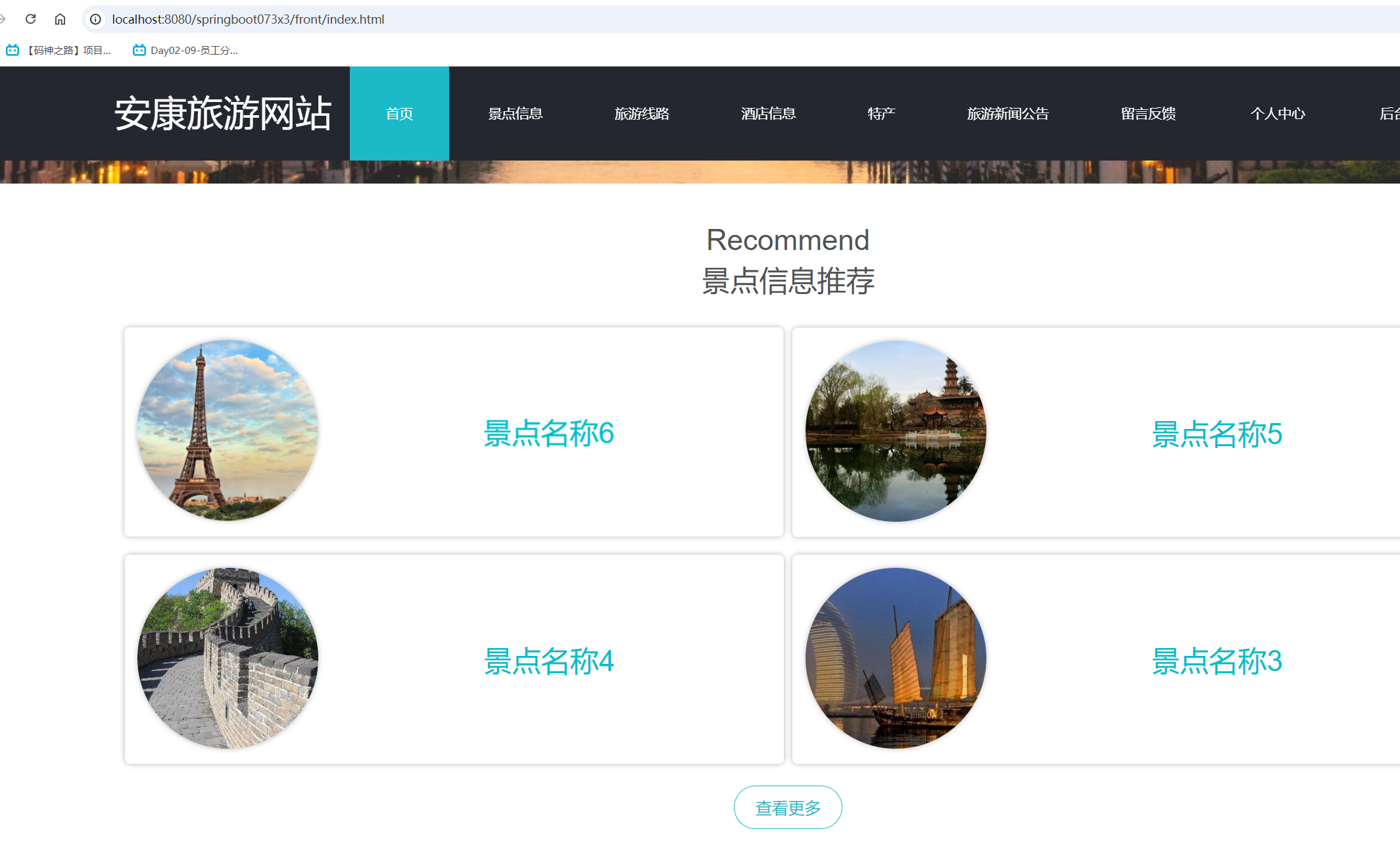This screenshot has width=1400, height=856.
Task: Navigate to 旅游线路 section
Action: 642,113
